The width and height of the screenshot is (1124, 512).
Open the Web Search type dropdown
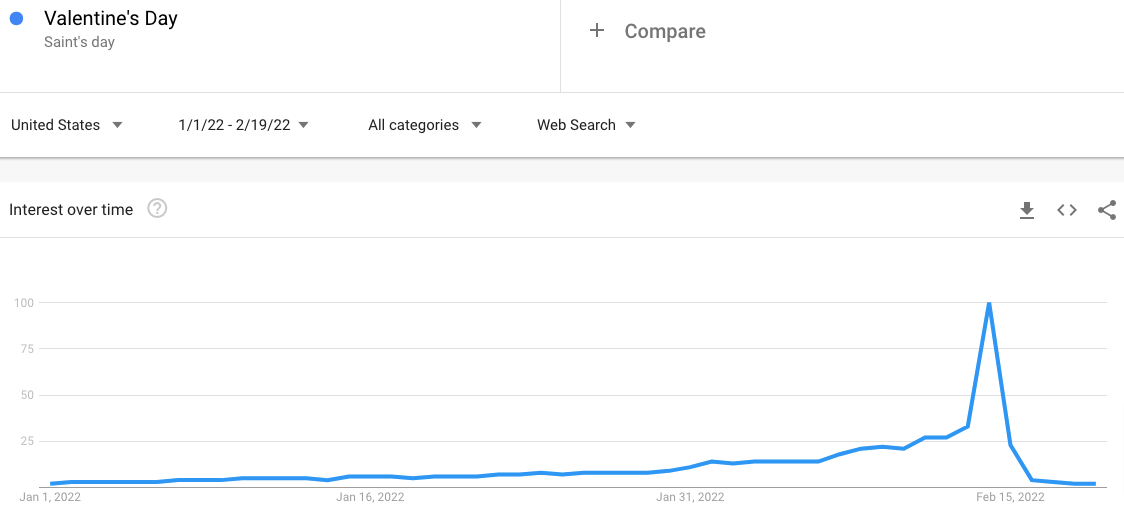point(586,125)
